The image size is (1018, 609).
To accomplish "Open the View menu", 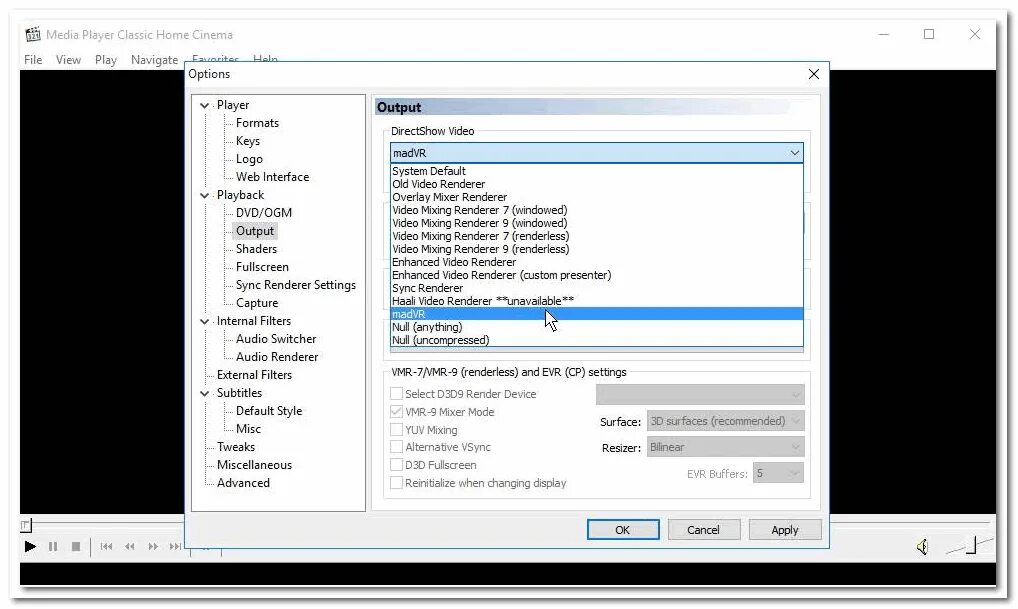I will [68, 60].
